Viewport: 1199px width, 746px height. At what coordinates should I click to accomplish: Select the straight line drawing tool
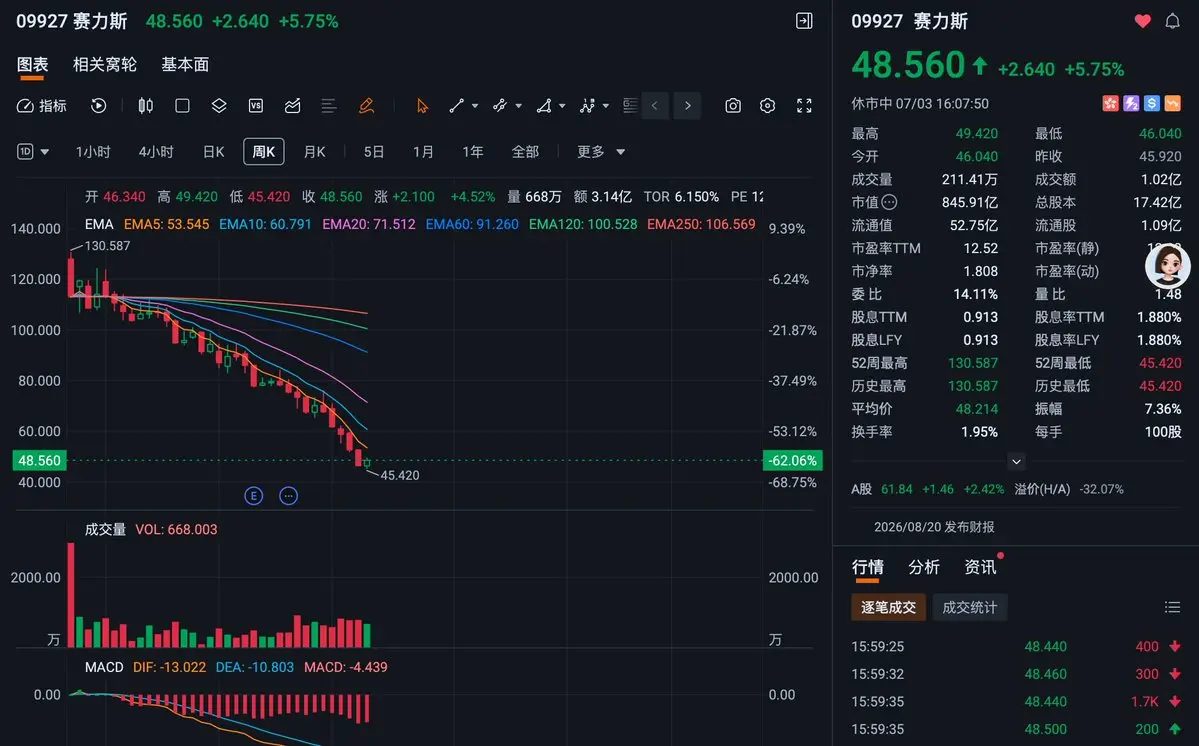(457, 105)
